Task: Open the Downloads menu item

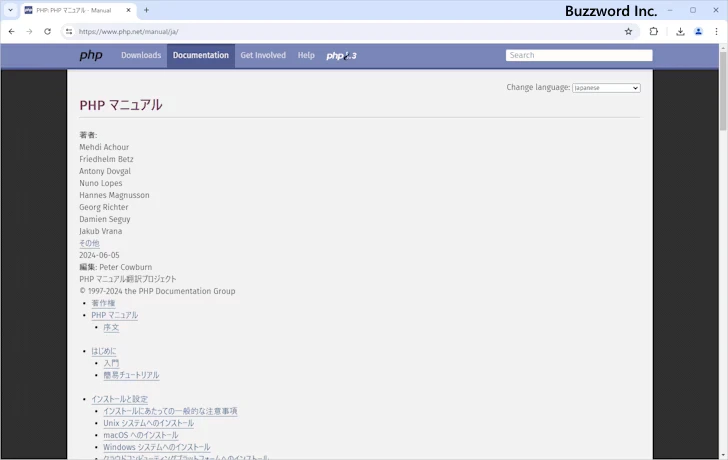Action: [x=141, y=55]
